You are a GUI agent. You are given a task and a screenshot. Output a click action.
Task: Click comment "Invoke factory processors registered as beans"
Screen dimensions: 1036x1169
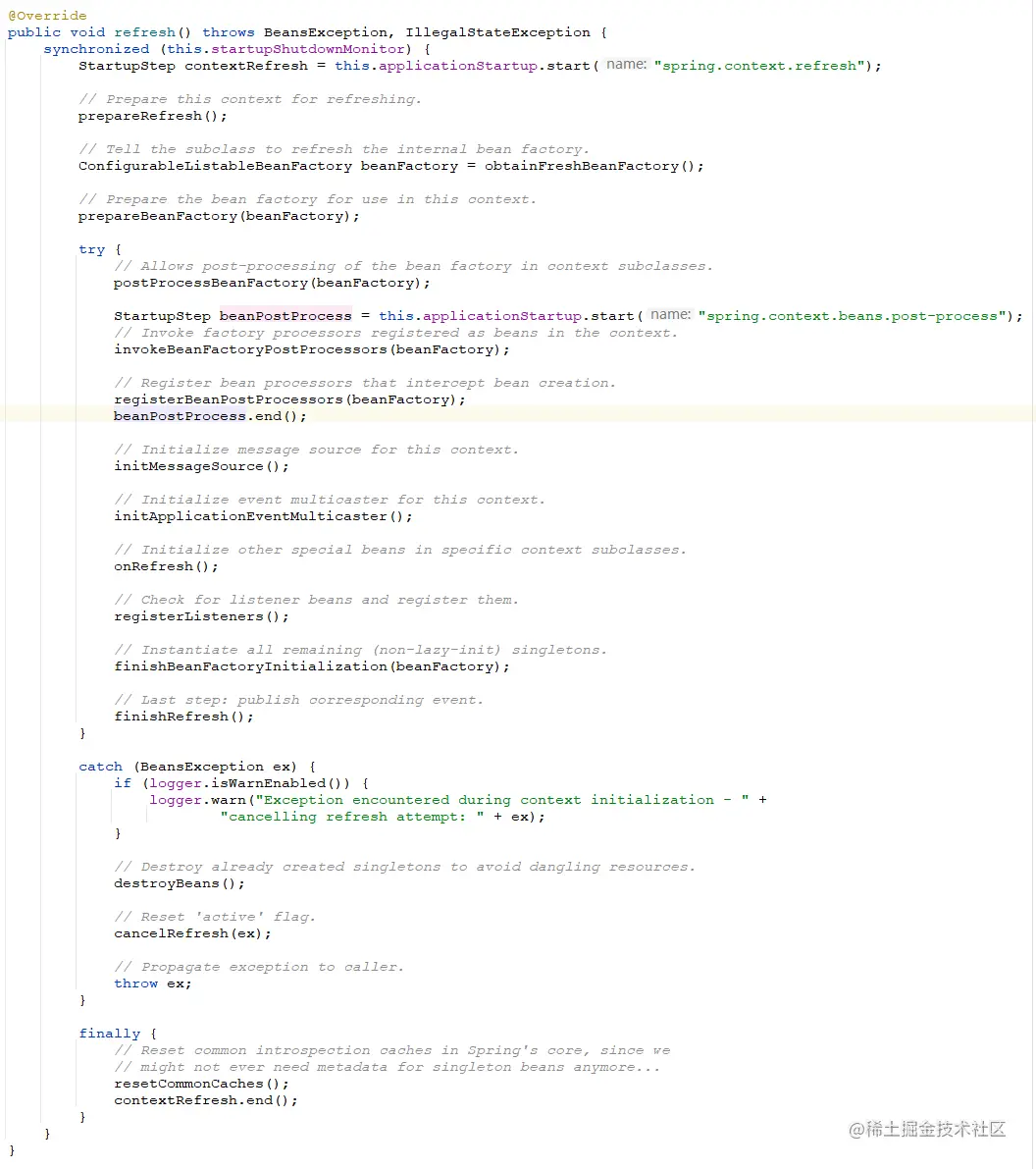pyautogui.click(x=395, y=334)
